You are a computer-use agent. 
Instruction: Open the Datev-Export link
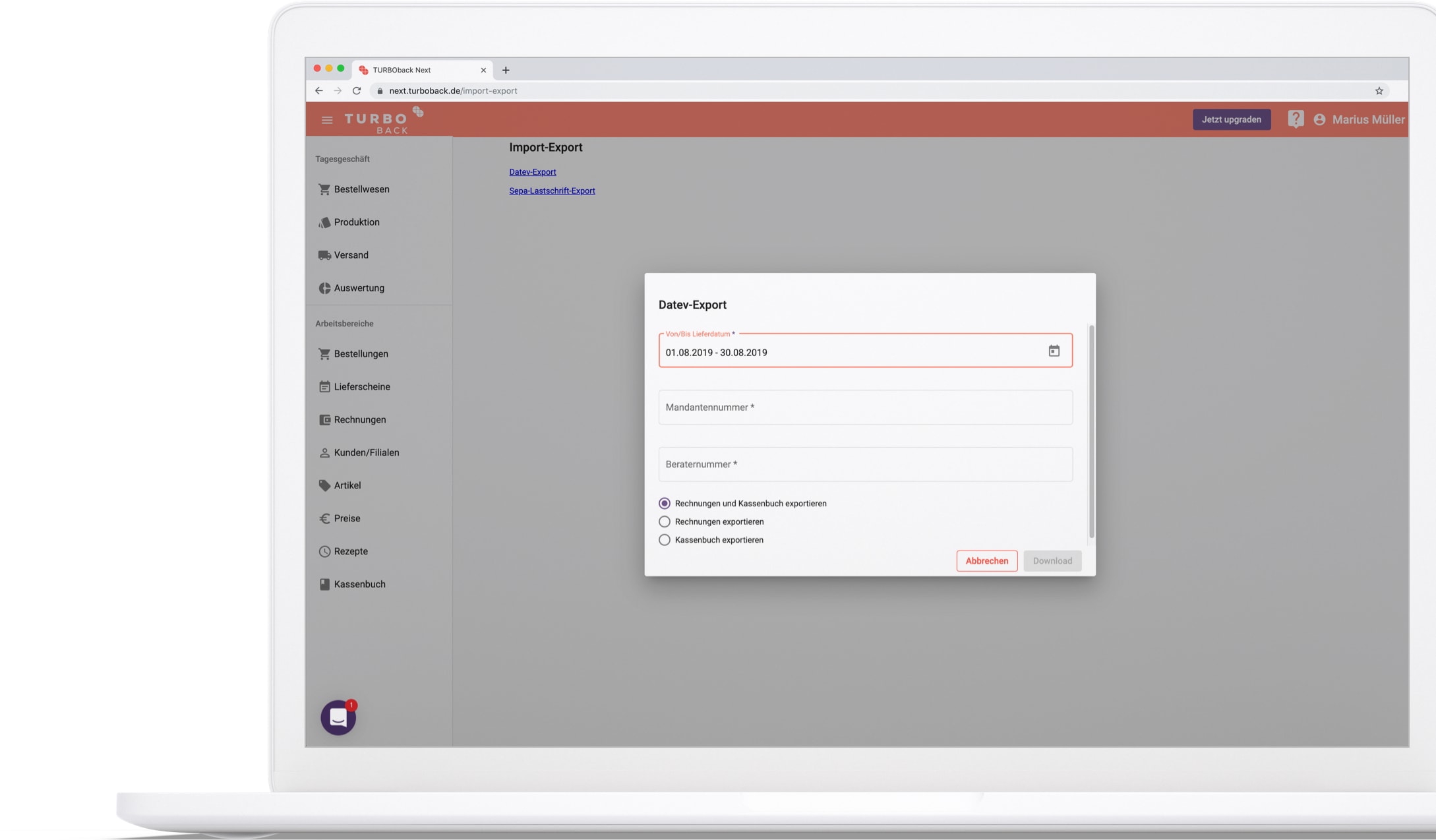click(x=533, y=172)
